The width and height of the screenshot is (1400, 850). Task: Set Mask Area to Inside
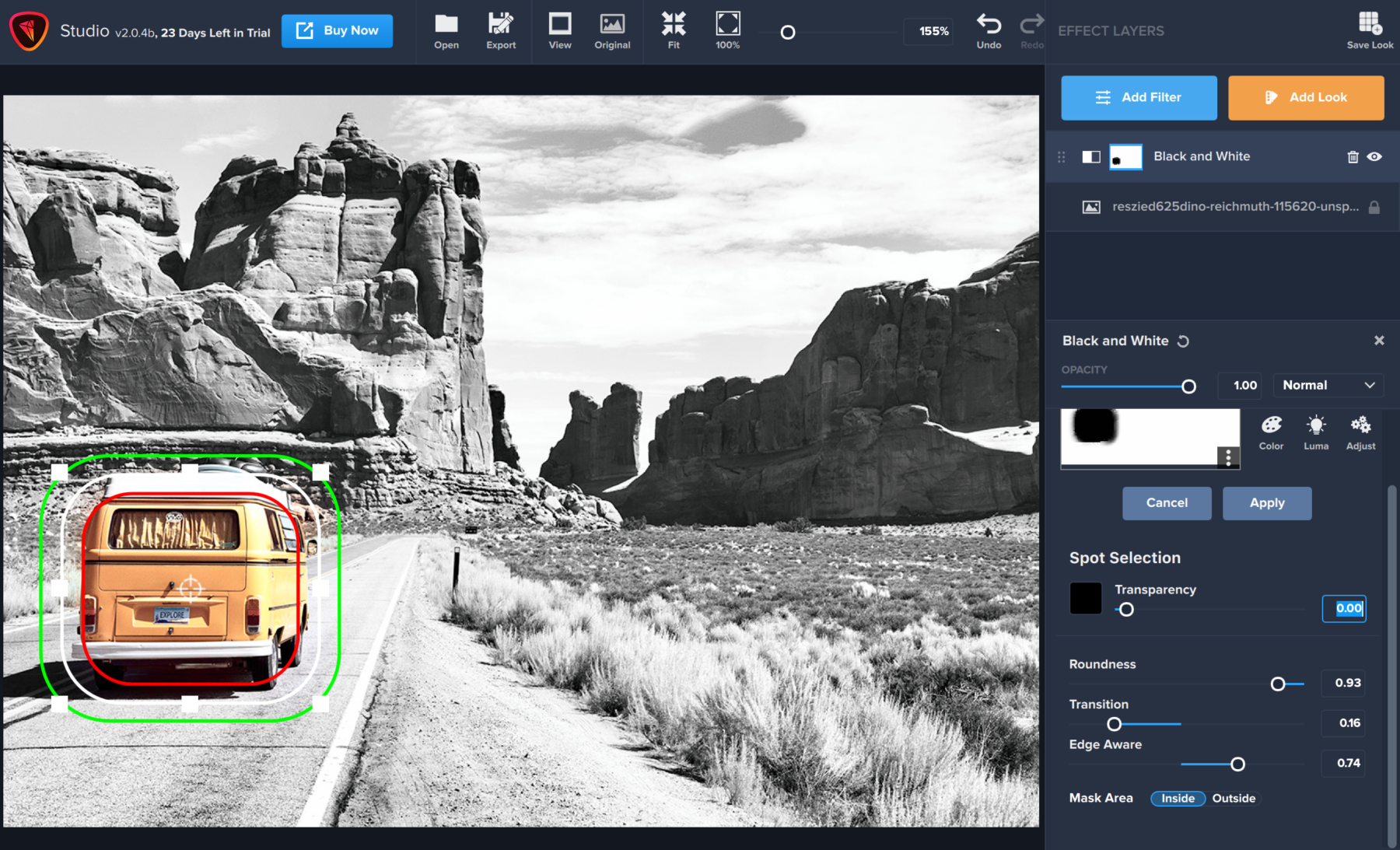tap(1178, 799)
